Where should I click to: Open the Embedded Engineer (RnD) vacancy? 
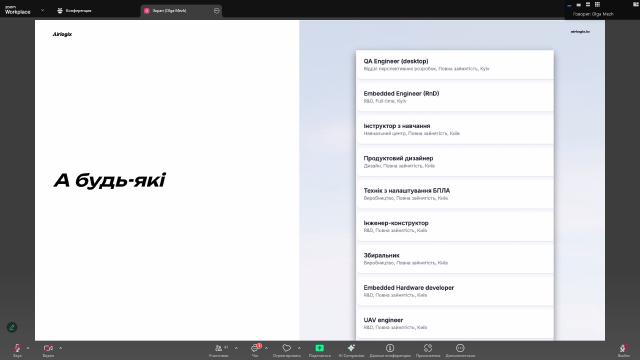[455, 97]
